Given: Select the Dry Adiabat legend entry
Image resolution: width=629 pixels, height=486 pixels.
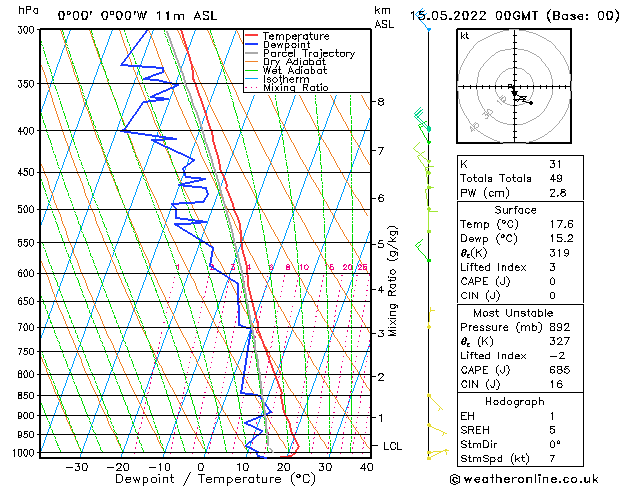Looking at the screenshot, I should click(x=294, y=62).
